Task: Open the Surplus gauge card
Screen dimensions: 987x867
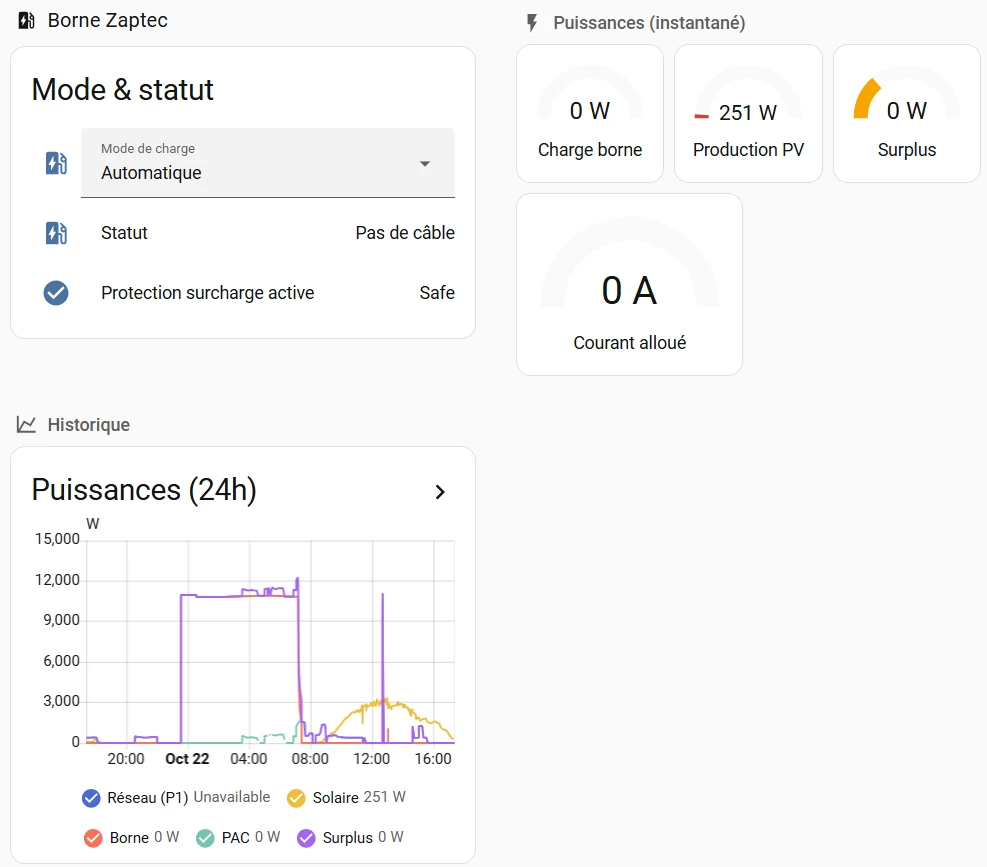Action: tap(907, 113)
